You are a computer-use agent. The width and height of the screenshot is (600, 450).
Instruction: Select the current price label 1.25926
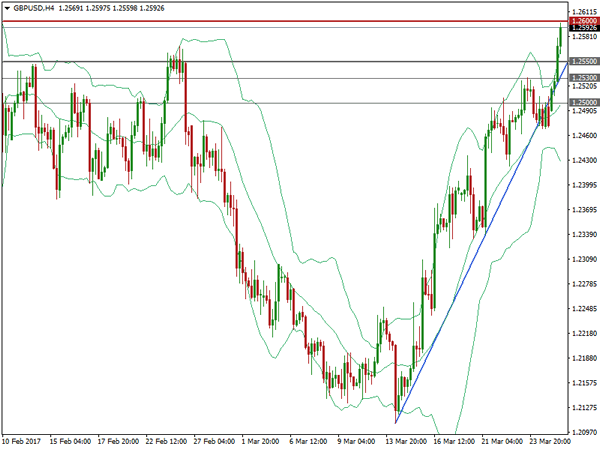[x=584, y=28]
